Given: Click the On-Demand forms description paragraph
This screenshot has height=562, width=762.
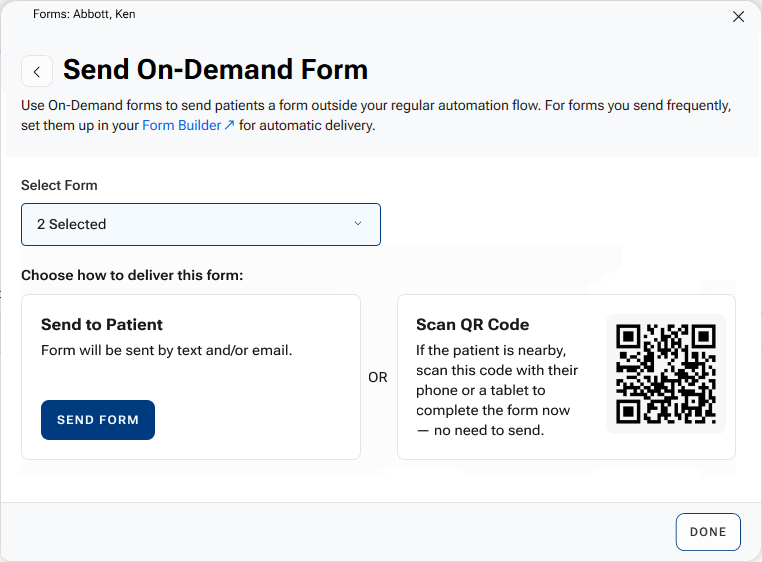Looking at the screenshot, I should (x=378, y=115).
